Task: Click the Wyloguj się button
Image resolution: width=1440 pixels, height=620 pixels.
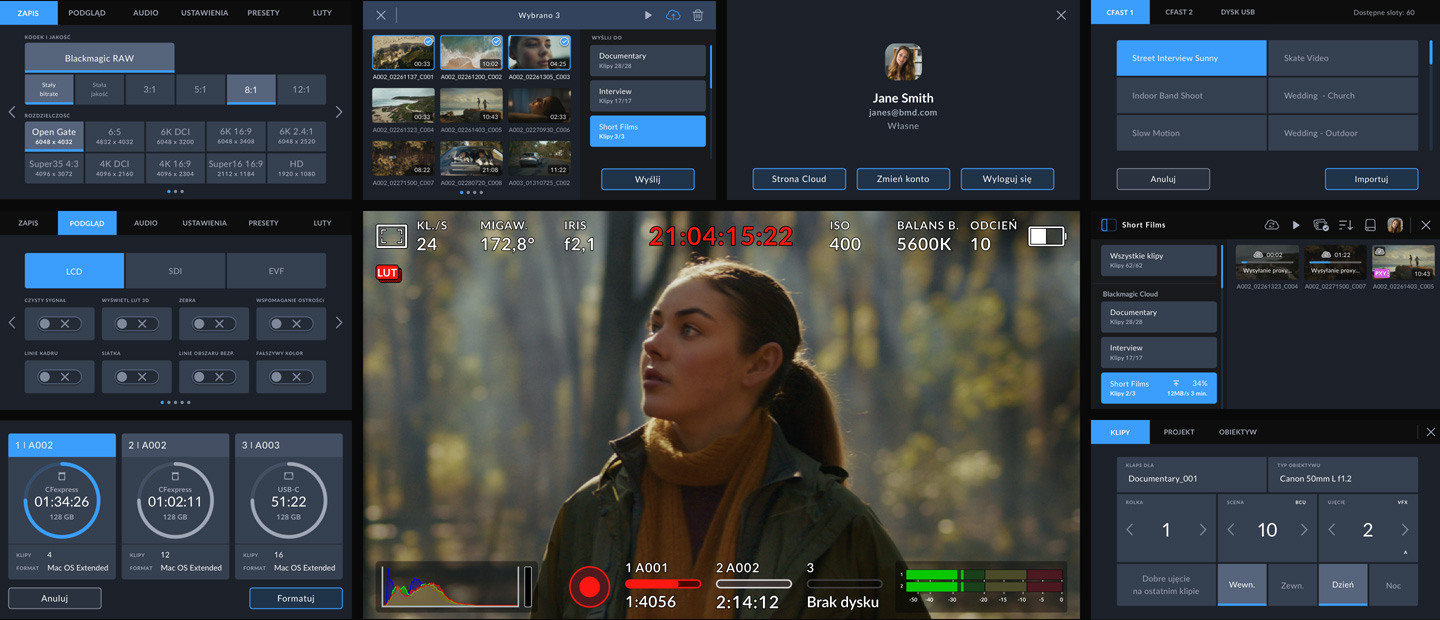Action: (1007, 179)
